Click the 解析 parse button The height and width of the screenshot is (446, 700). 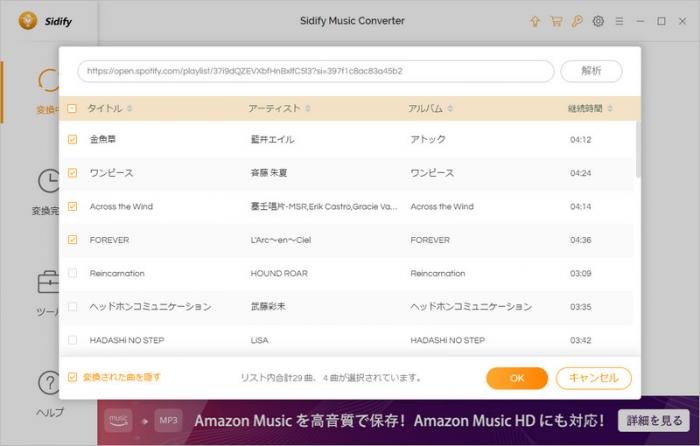(x=591, y=71)
